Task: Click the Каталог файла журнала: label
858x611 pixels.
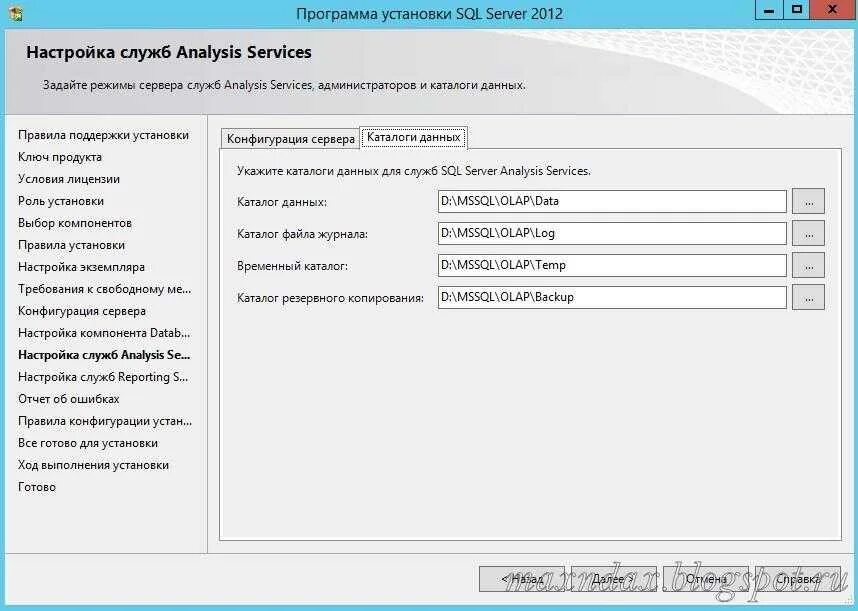Action: coord(303,234)
